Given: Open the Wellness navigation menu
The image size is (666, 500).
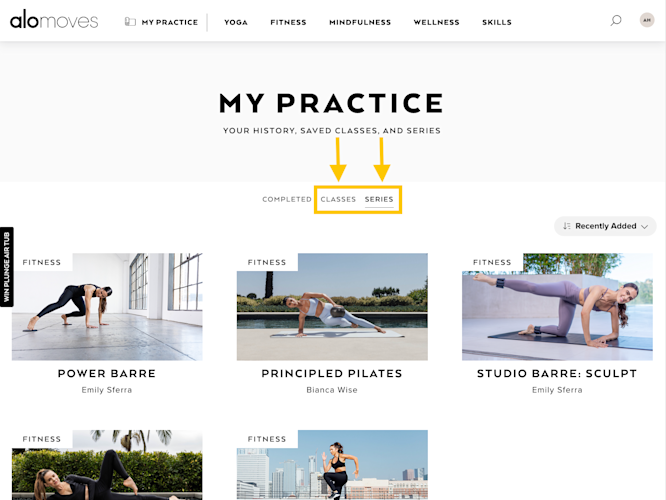Looking at the screenshot, I should tap(436, 22).
